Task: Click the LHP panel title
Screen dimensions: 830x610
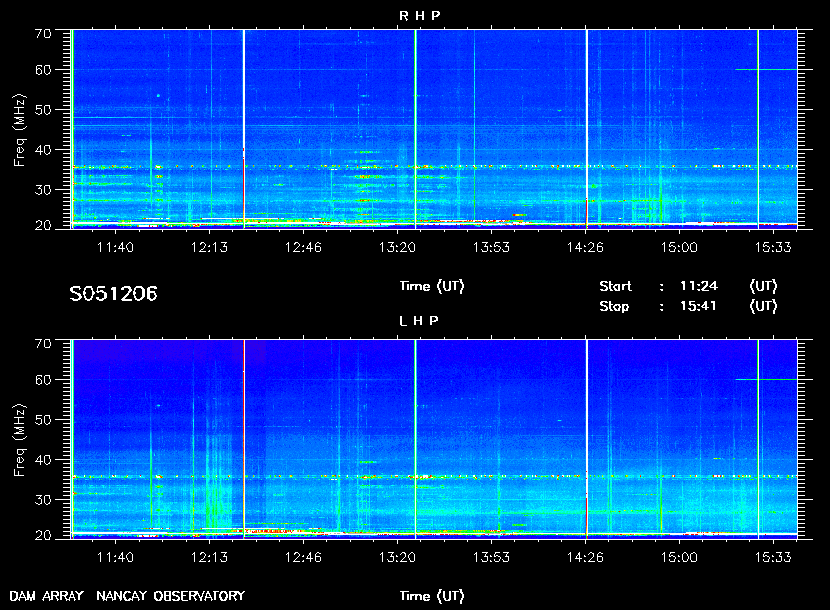Action: tap(419, 320)
